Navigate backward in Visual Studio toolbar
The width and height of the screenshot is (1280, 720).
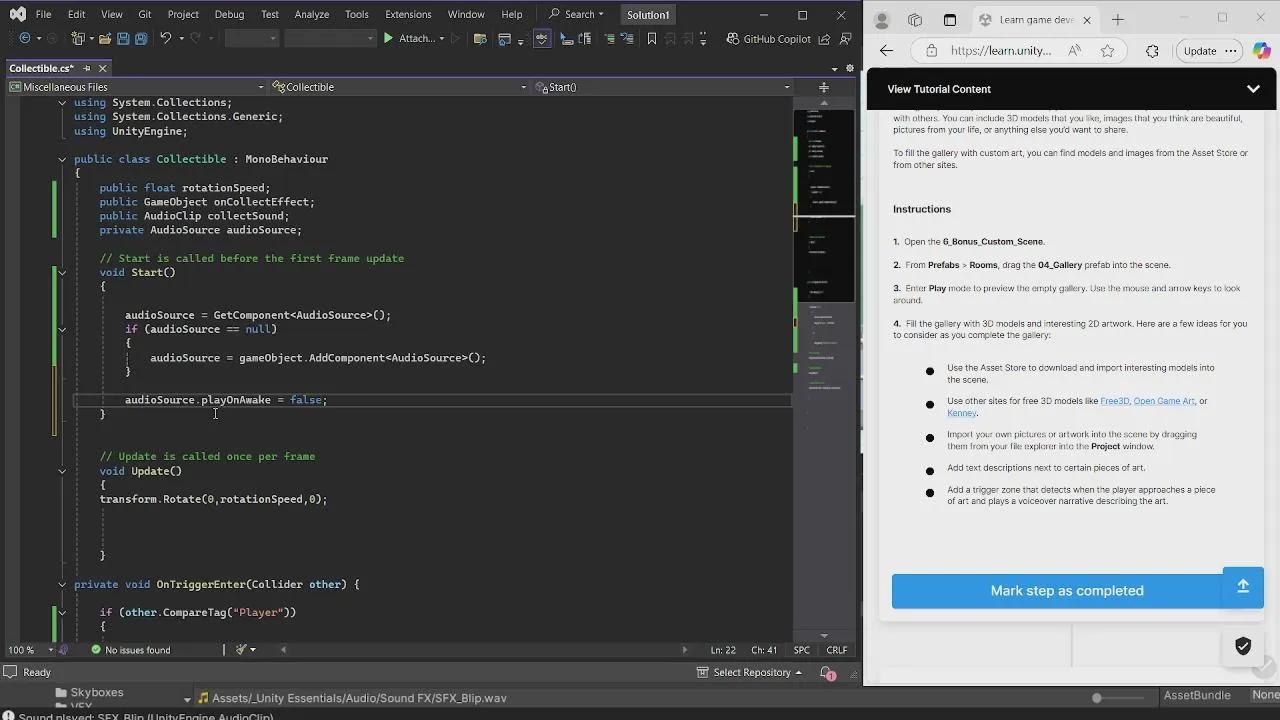tap(25, 38)
